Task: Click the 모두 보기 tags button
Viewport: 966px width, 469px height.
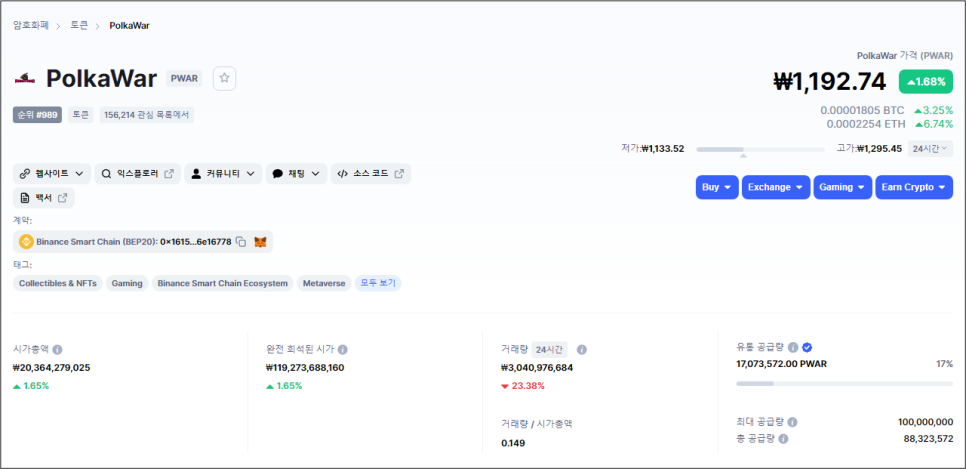Action: coord(378,283)
